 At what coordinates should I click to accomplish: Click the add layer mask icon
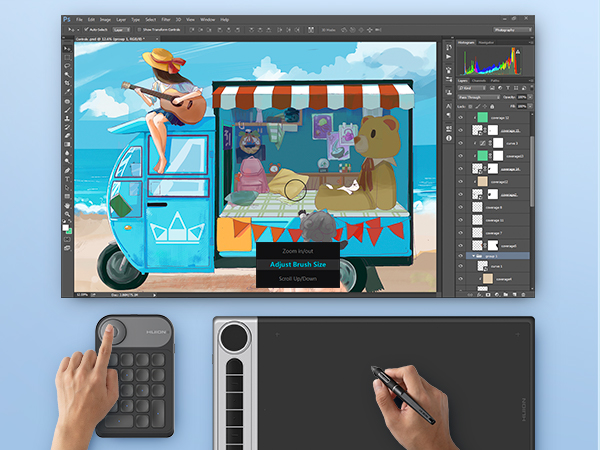pyautogui.click(x=488, y=295)
